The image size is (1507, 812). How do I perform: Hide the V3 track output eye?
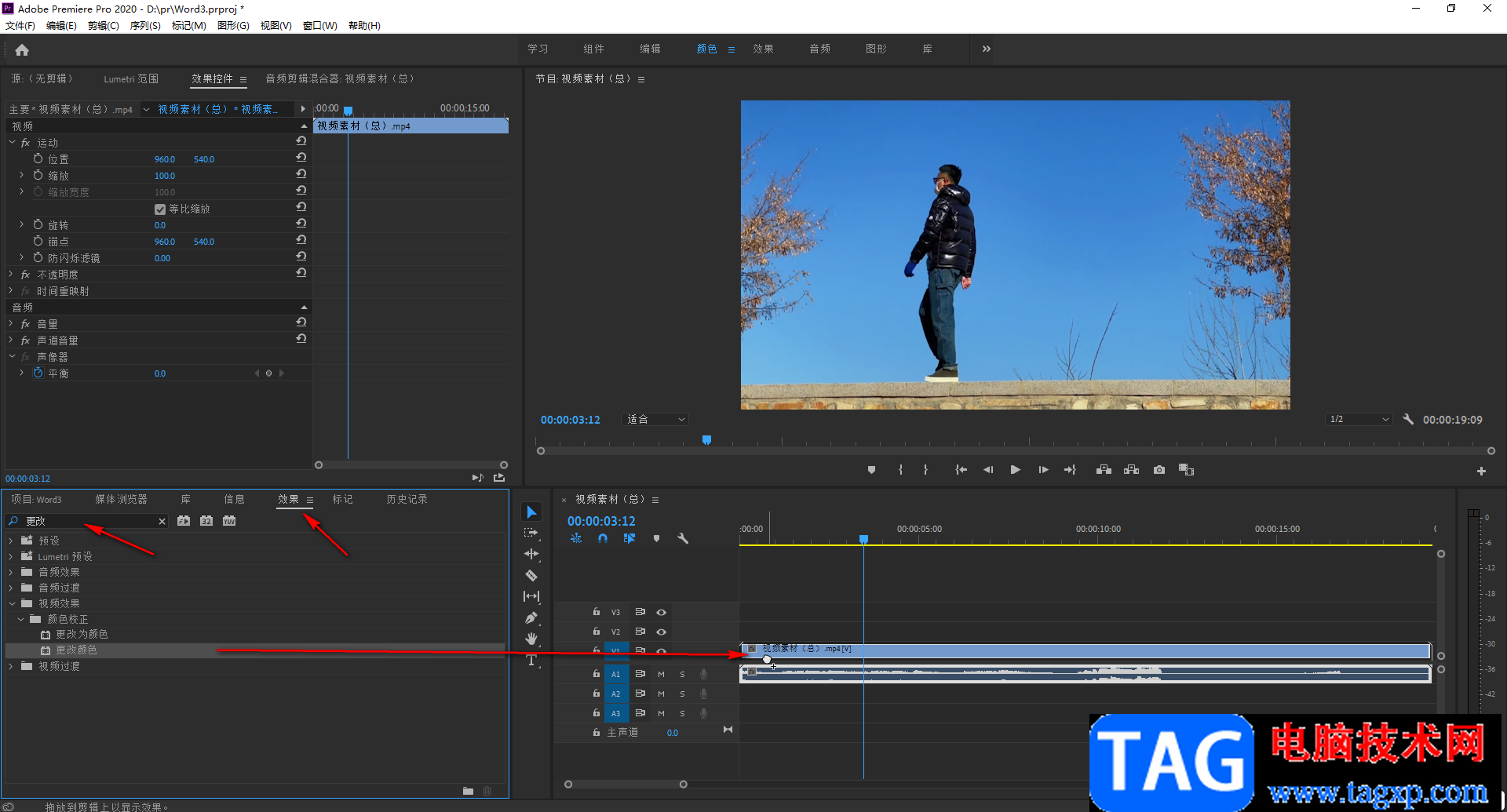coord(661,612)
